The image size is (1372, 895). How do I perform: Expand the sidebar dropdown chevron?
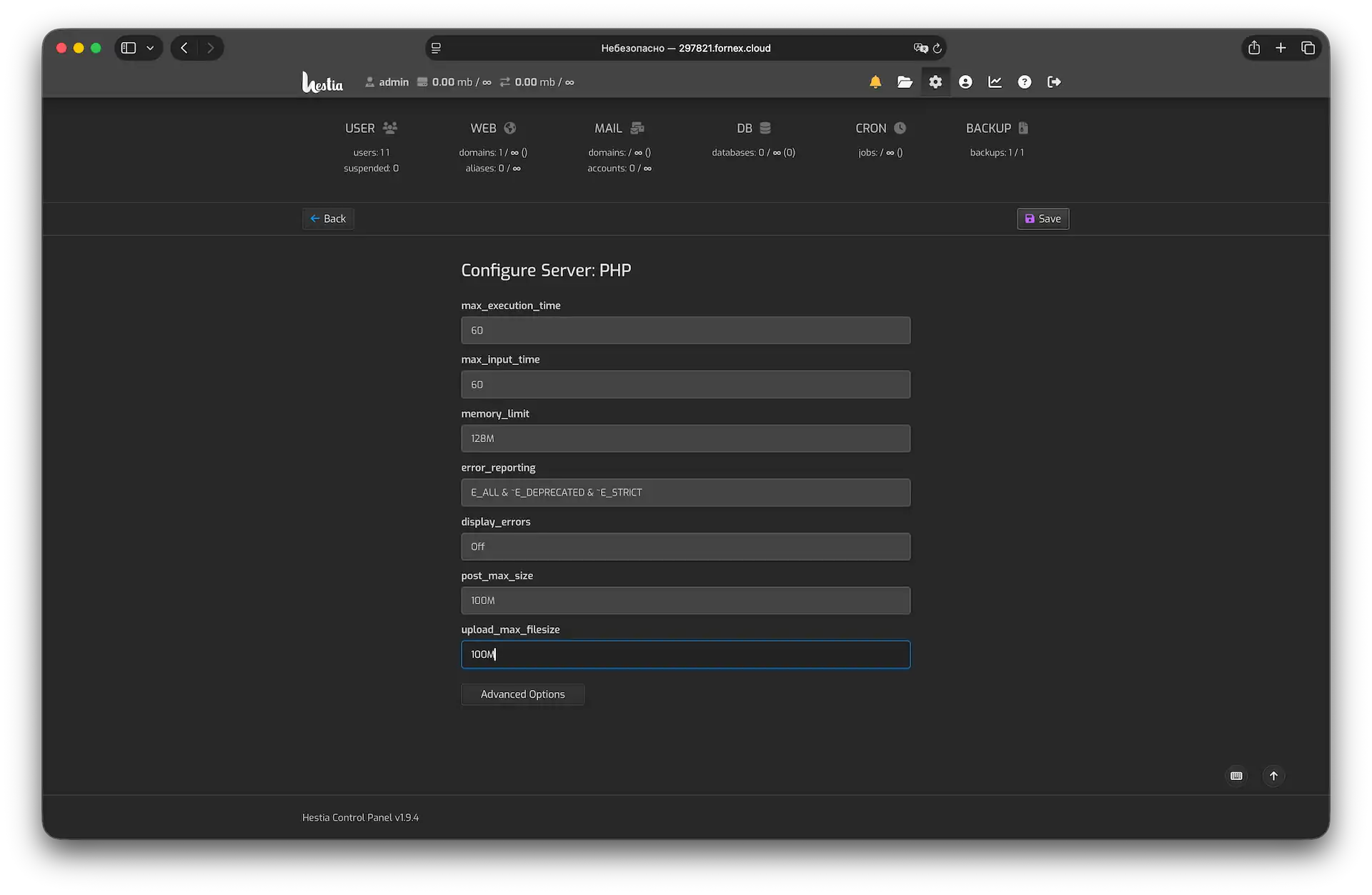pos(150,48)
